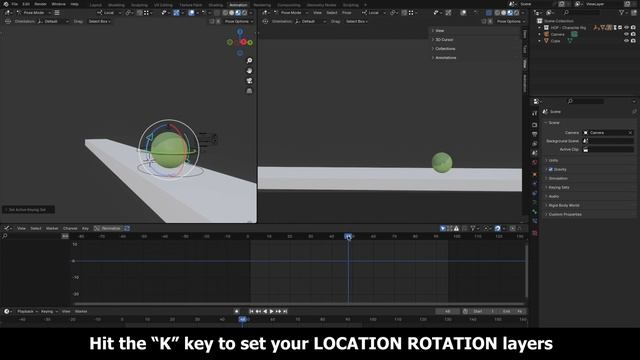Screen dimensions: 640x360
Task: Click the pan view hand icon
Action: click(249, 71)
